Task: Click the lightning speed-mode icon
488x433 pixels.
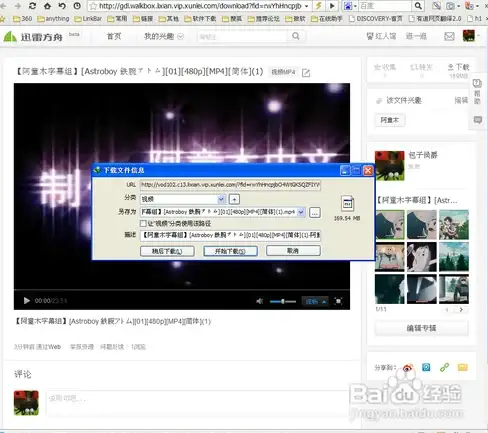Action: coord(319,6)
